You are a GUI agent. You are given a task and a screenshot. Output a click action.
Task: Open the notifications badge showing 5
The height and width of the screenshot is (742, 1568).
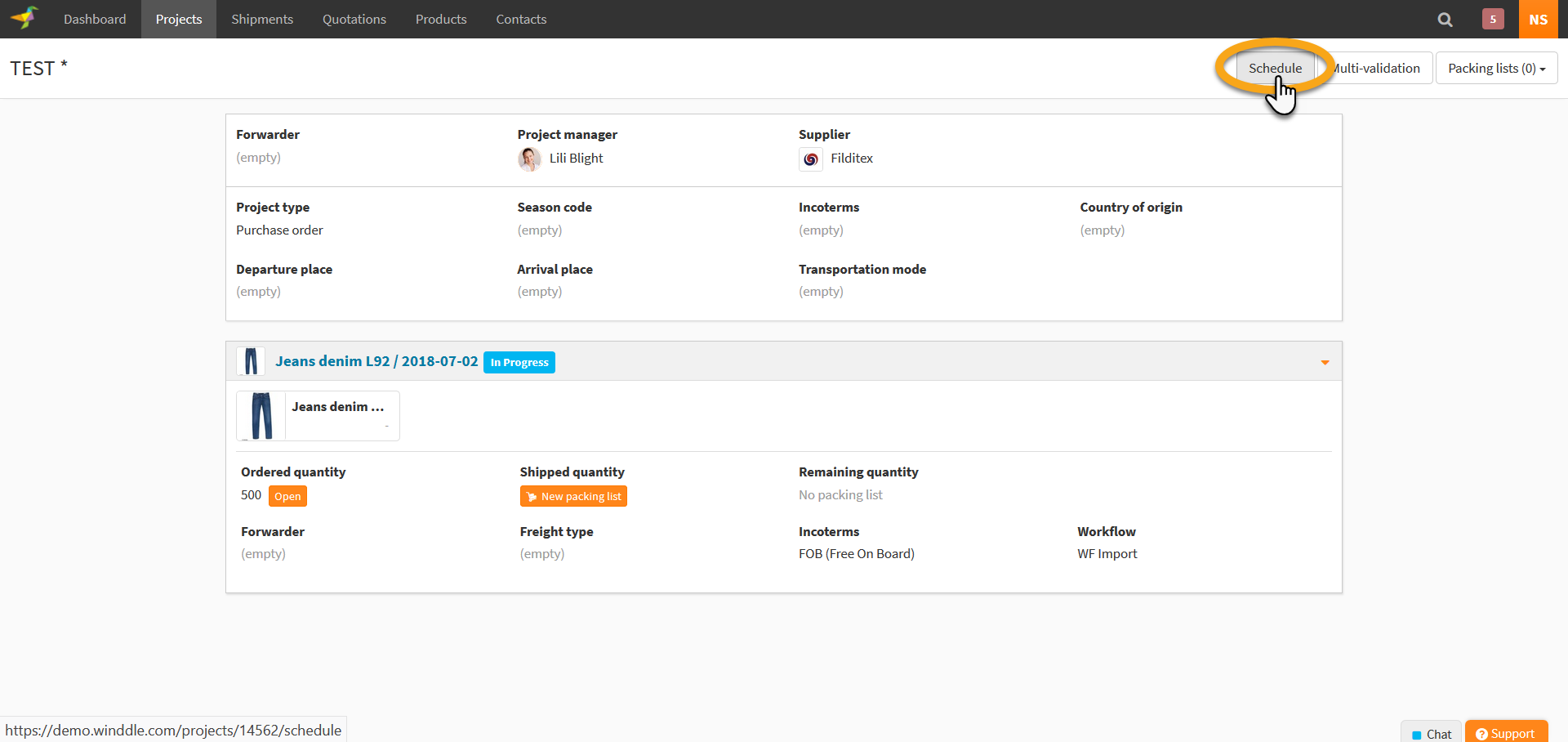(x=1492, y=20)
